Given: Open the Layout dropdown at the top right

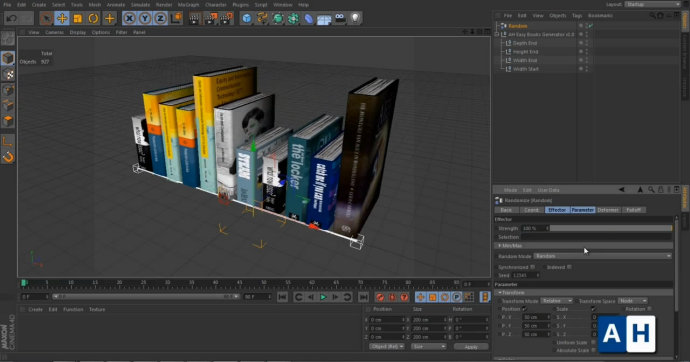Looking at the screenshot, I should [x=653, y=4].
